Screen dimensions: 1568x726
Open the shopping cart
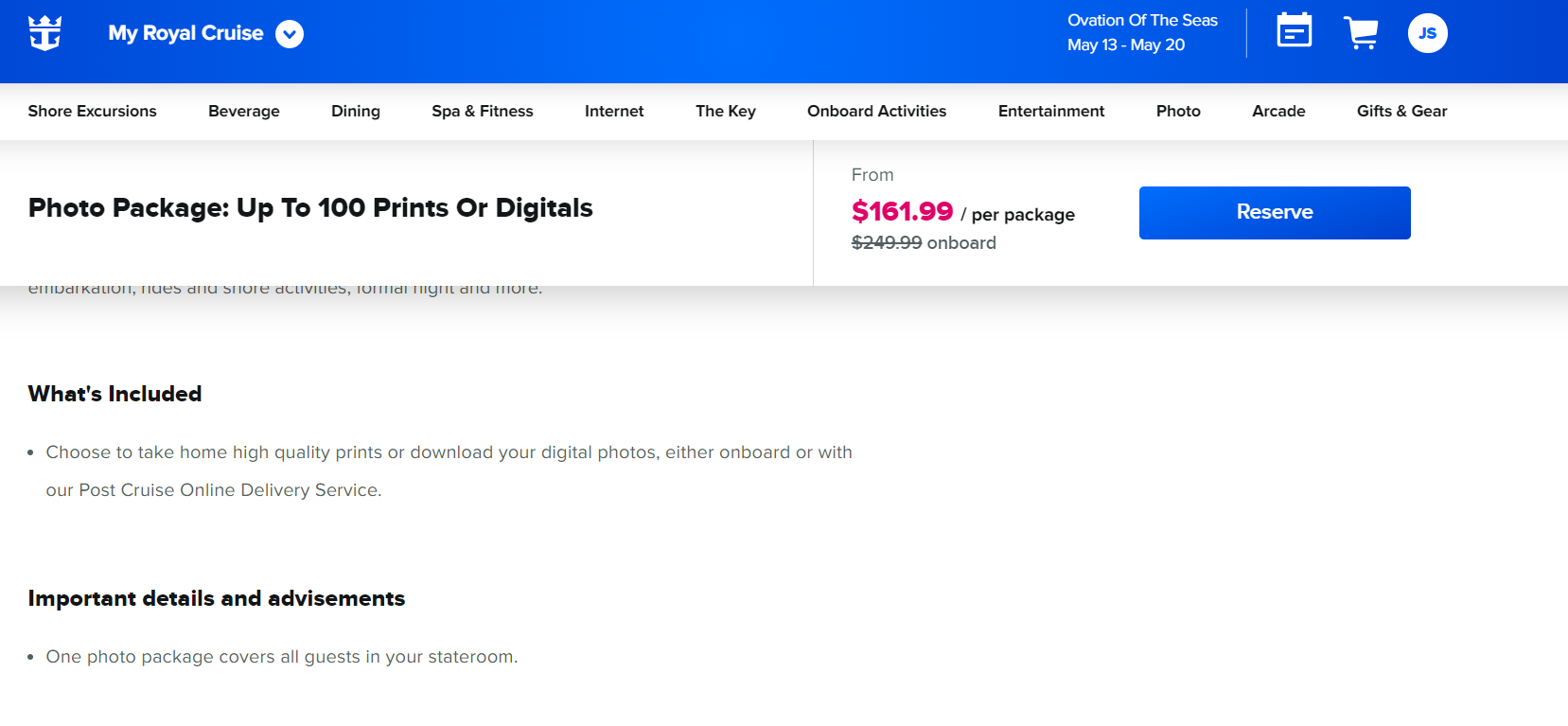pyautogui.click(x=1361, y=33)
